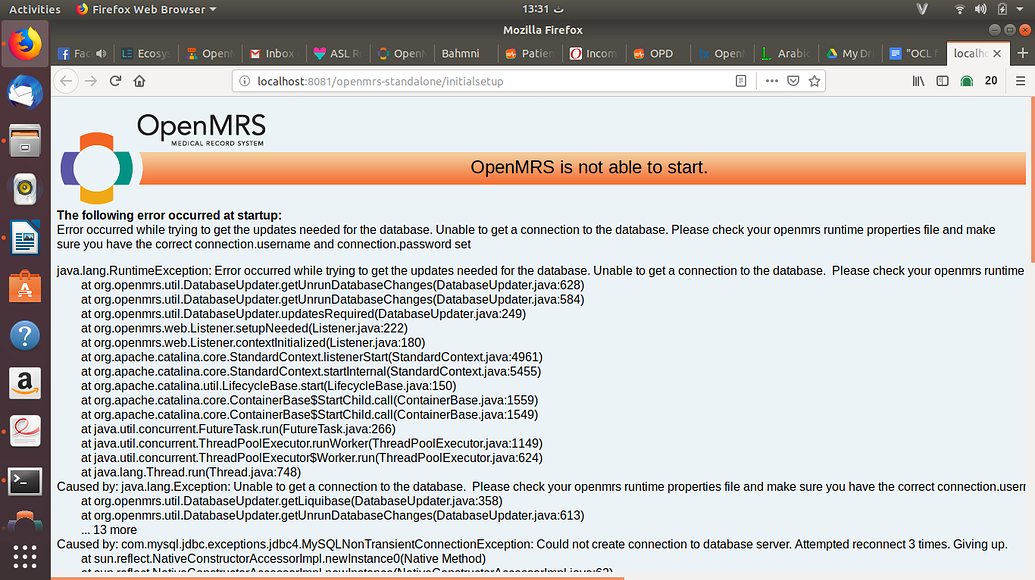Open the Firefox hamburger menu
The image size is (1035, 580).
1021,81
